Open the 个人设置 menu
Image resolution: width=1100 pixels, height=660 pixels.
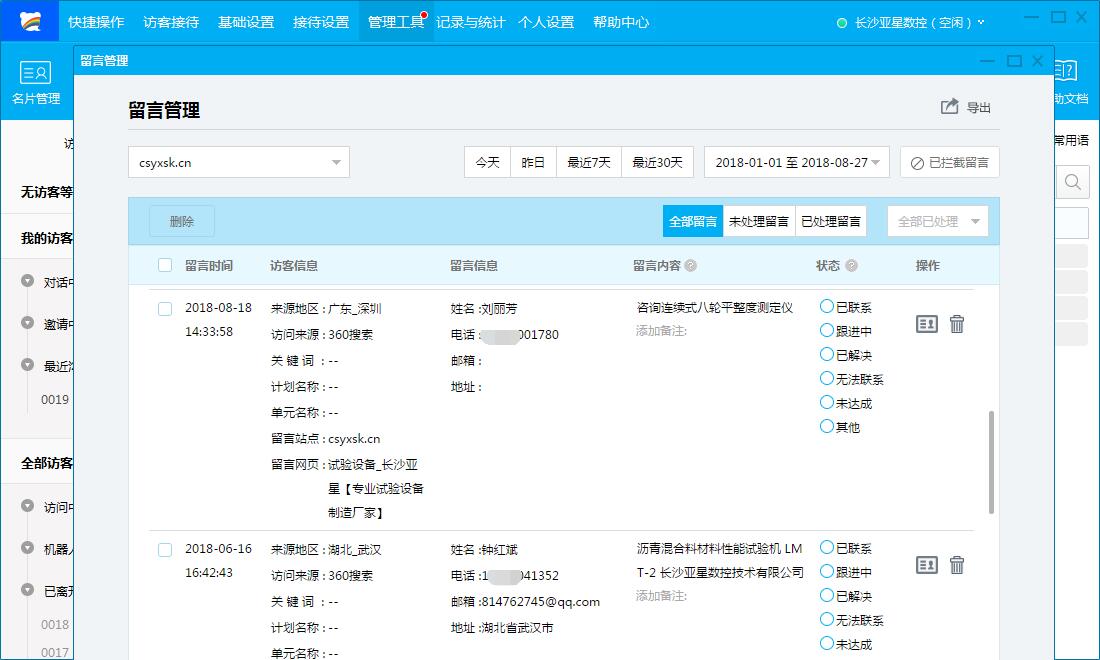tap(546, 22)
